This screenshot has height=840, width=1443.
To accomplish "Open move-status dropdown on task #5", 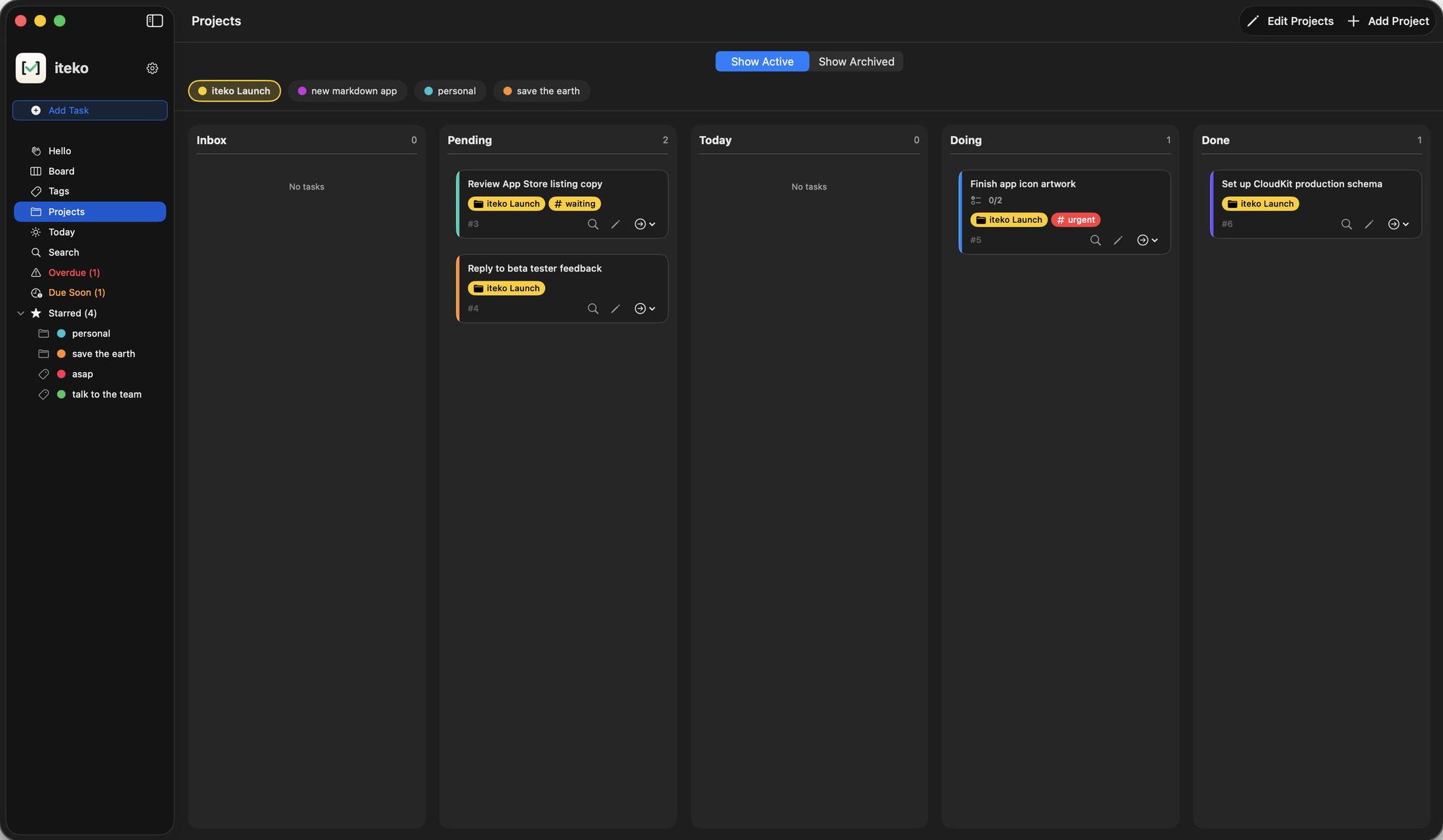I will [1147, 241].
